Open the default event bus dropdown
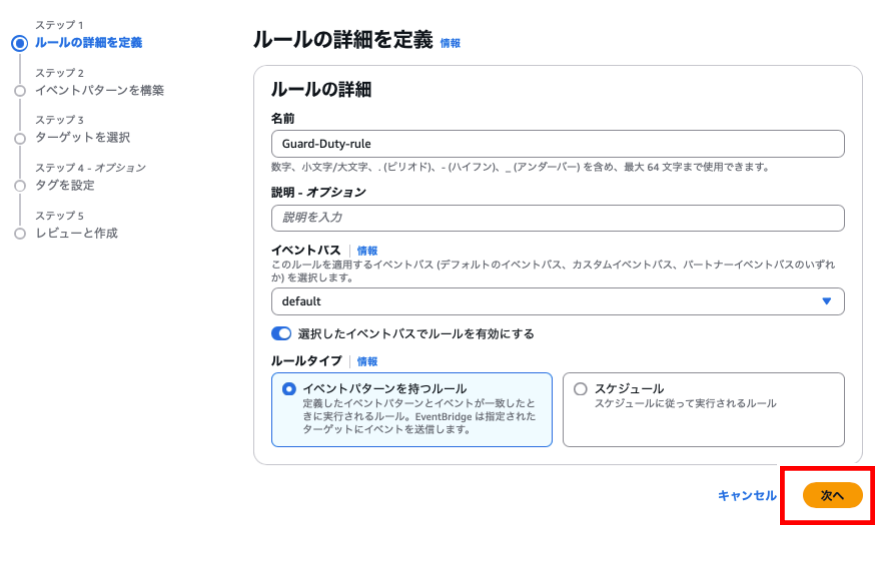The height and width of the screenshot is (562, 878). point(556,301)
